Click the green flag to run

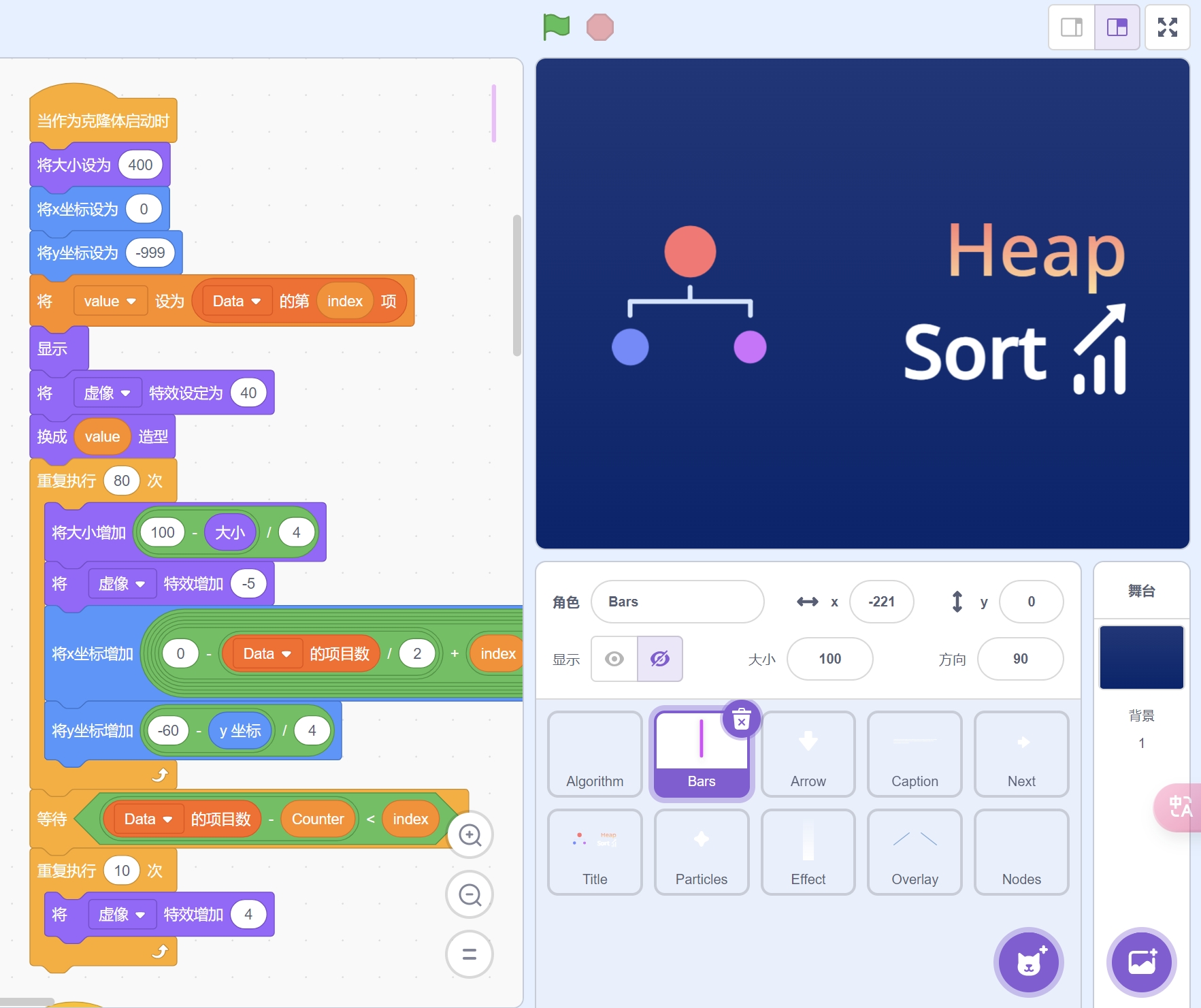tap(556, 27)
